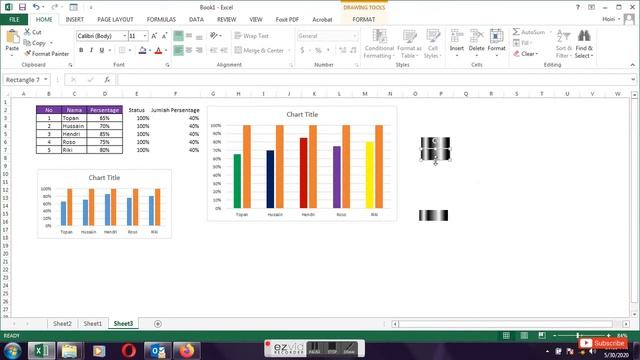Open the FILE tab
The height and width of the screenshot is (360, 640).
coord(14,19)
